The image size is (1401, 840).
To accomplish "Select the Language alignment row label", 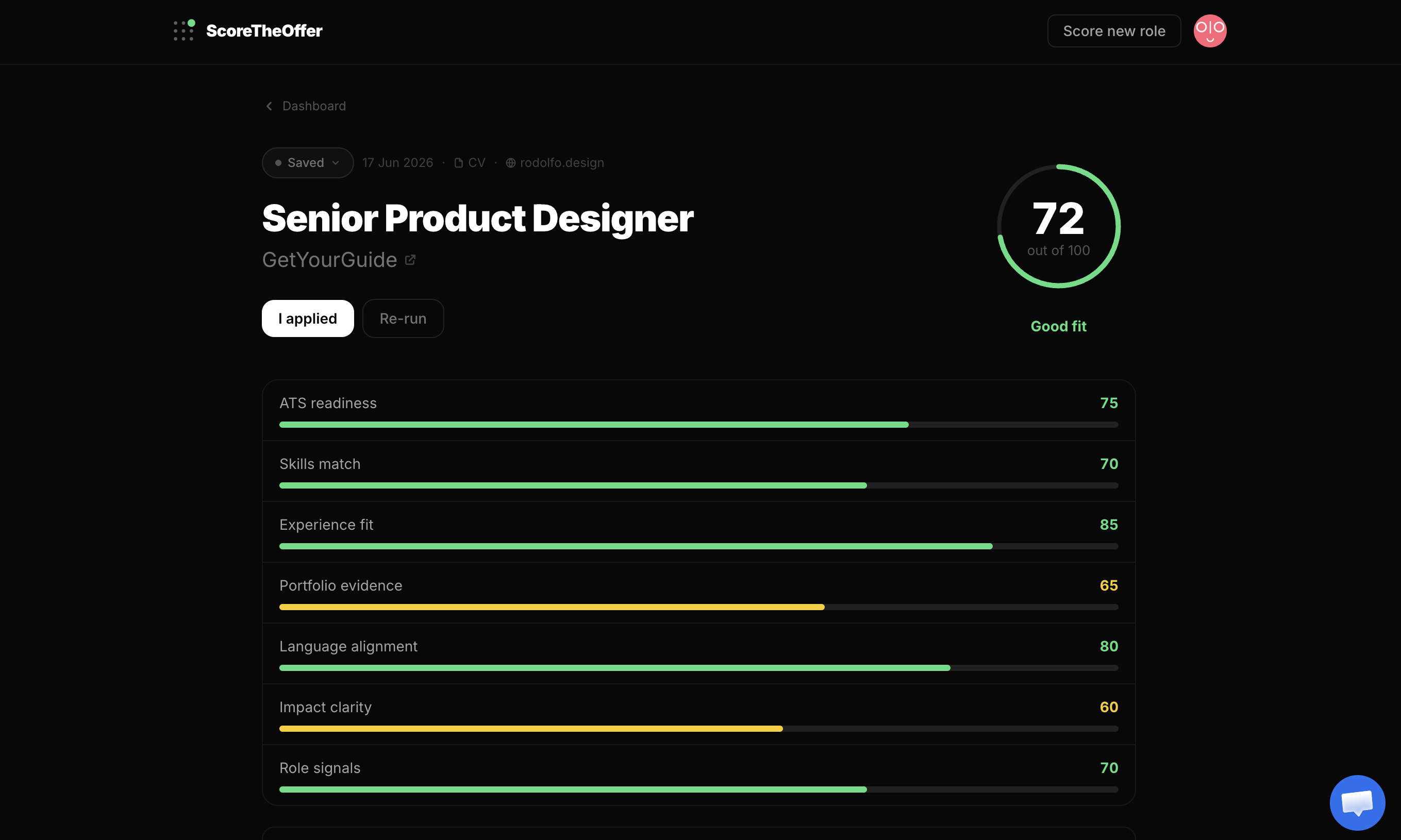I will click(x=348, y=646).
